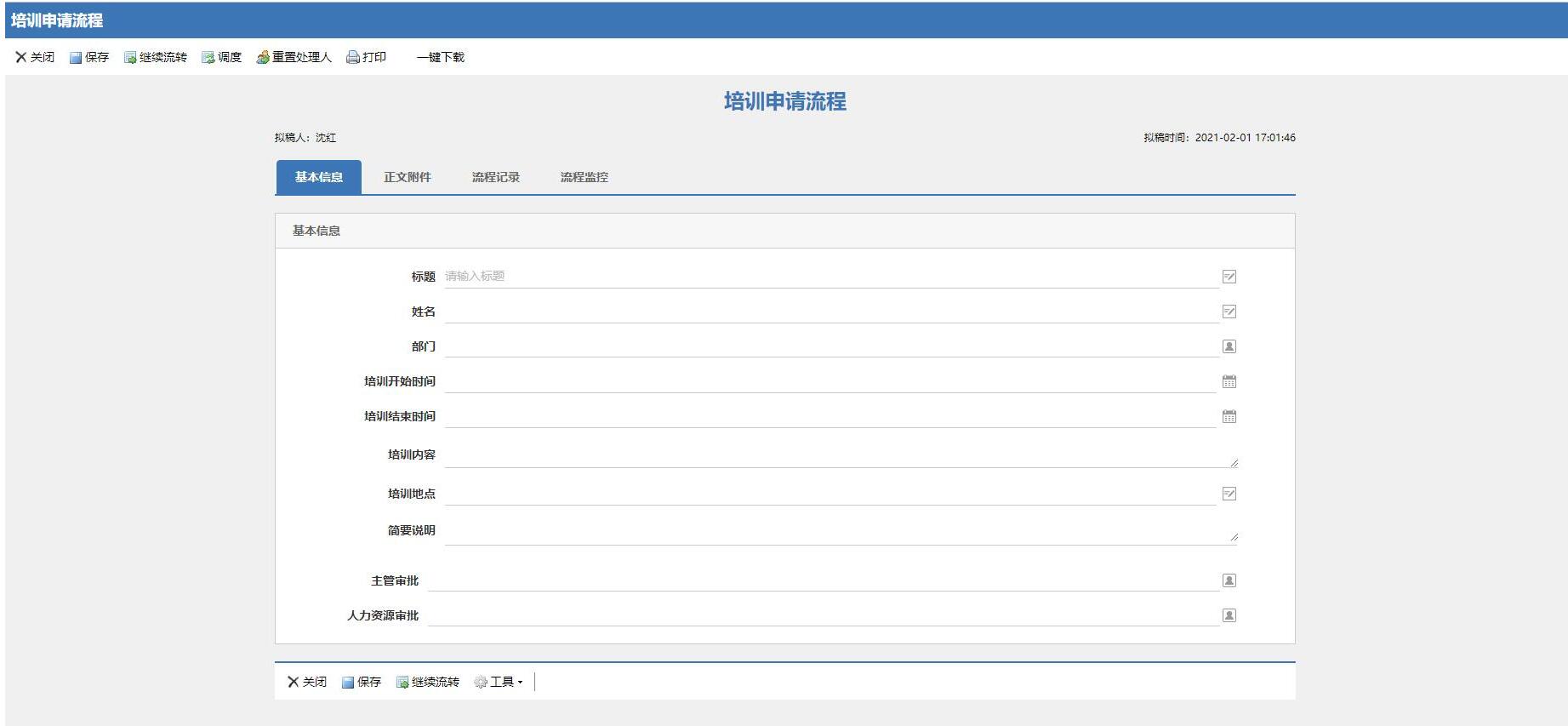Expand the 工具 dropdown in bottom toolbar
Image resolution: width=1568 pixels, height=726 pixels.
499,682
